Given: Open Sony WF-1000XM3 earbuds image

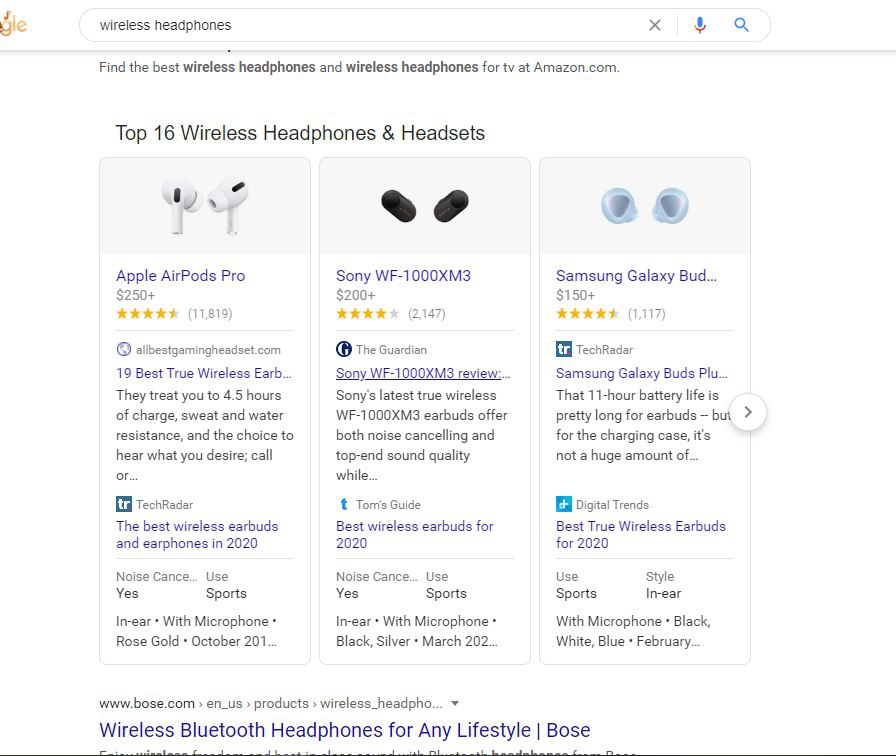Looking at the screenshot, I should (x=425, y=206).
